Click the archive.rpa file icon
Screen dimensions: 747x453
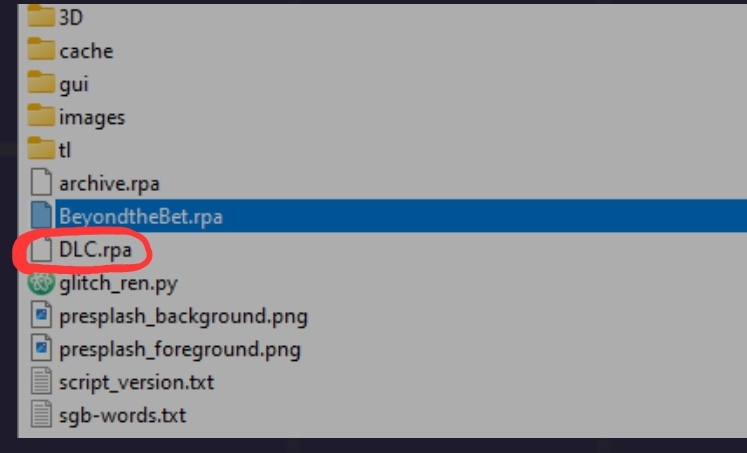click(41, 183)
